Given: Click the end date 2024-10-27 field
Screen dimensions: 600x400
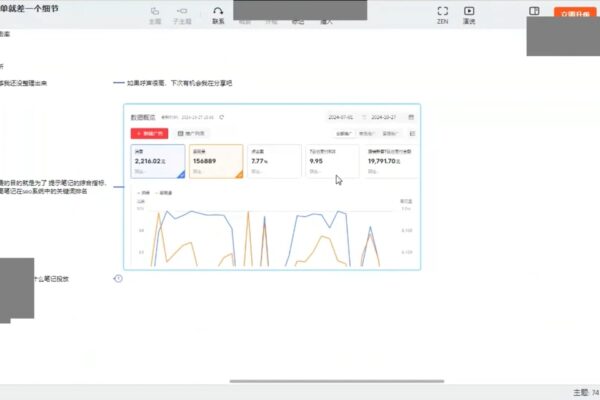Looking at the screenshot, I should coord(384,117).
